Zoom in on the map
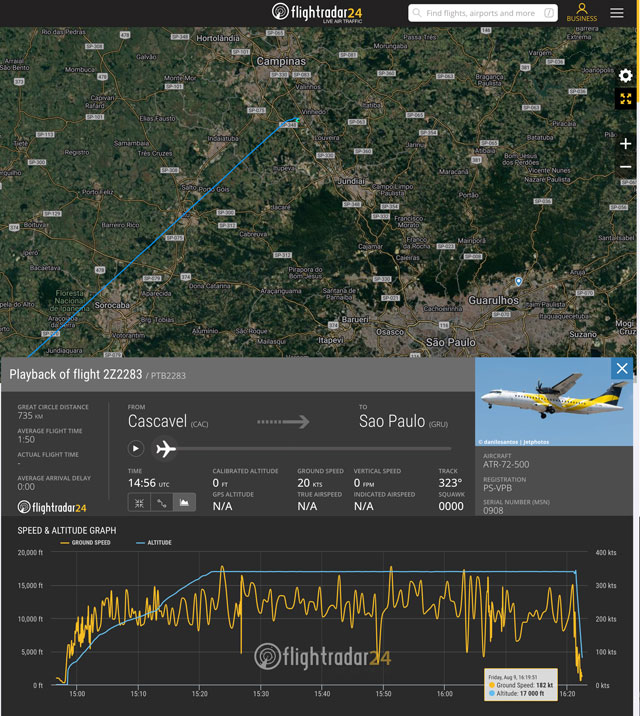This screenshot has height=716, width=640. [625, 144]
